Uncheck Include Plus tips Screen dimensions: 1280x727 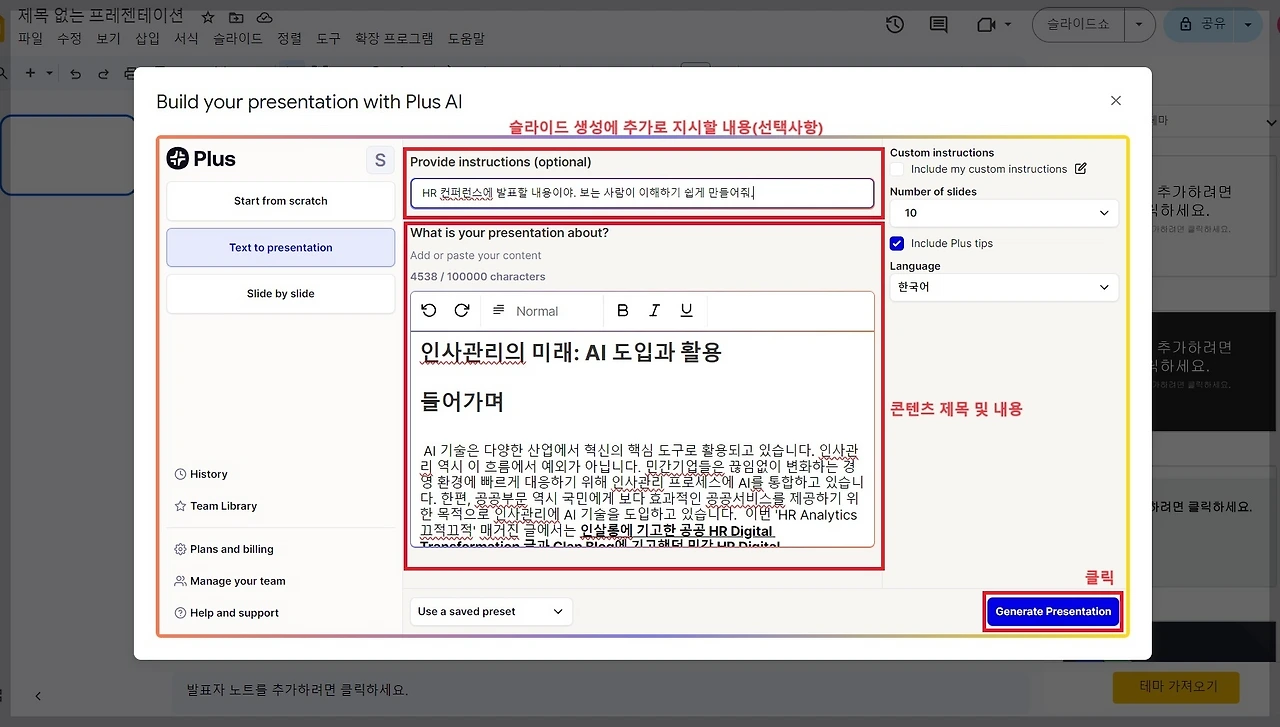(x=897, y=243)
